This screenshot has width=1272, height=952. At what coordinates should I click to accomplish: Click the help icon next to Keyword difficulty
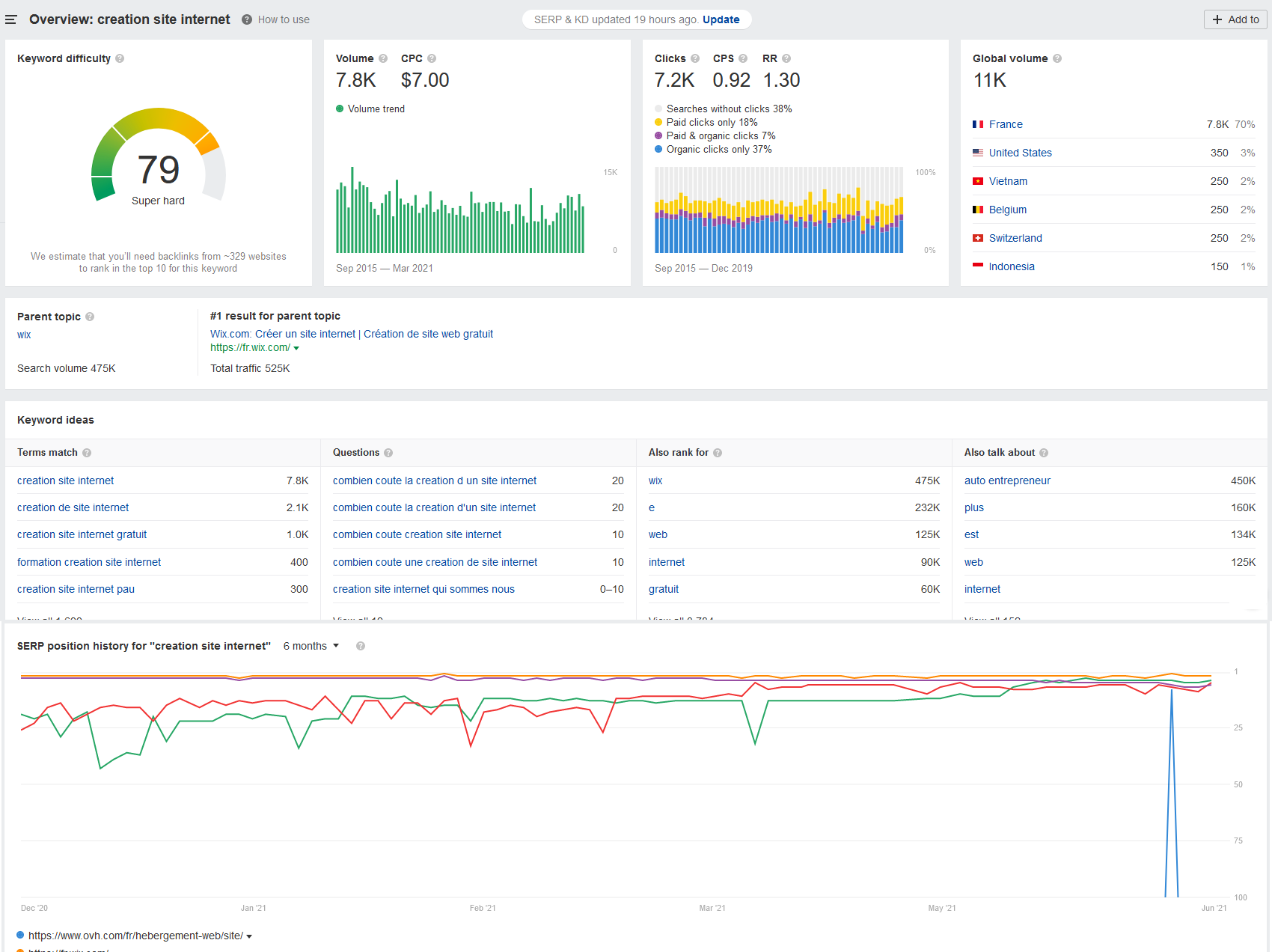(x=120, y=58)
